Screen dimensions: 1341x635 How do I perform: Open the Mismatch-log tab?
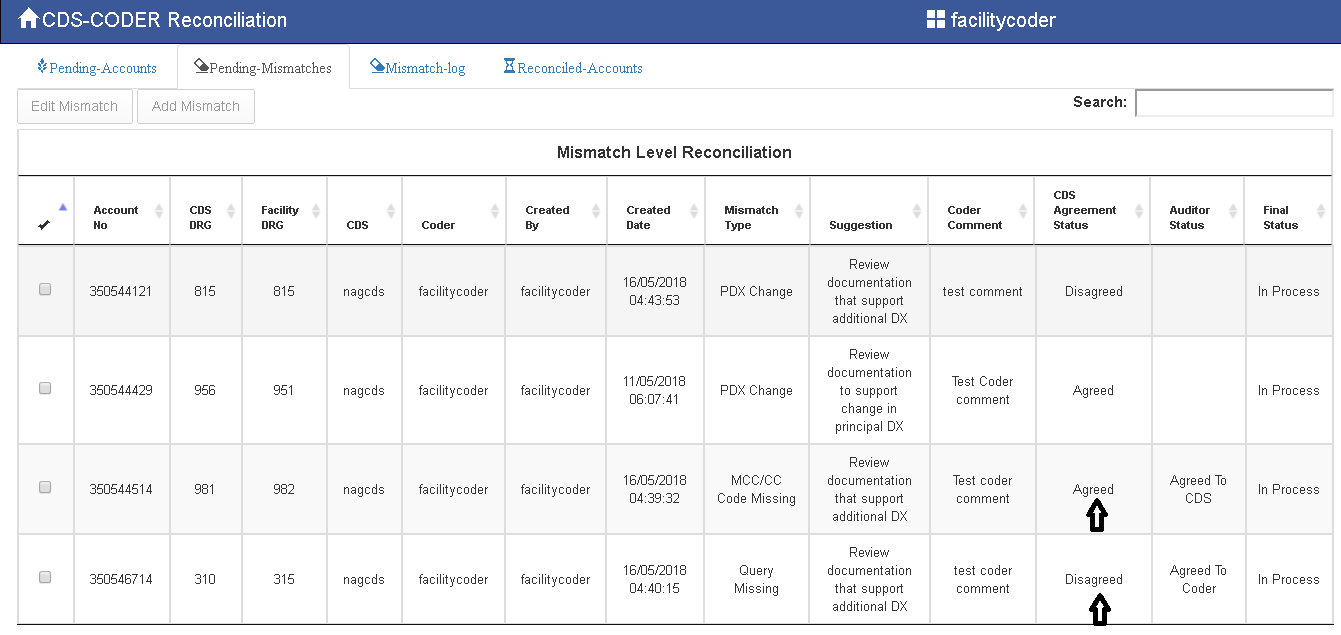[x=425, y=68]
